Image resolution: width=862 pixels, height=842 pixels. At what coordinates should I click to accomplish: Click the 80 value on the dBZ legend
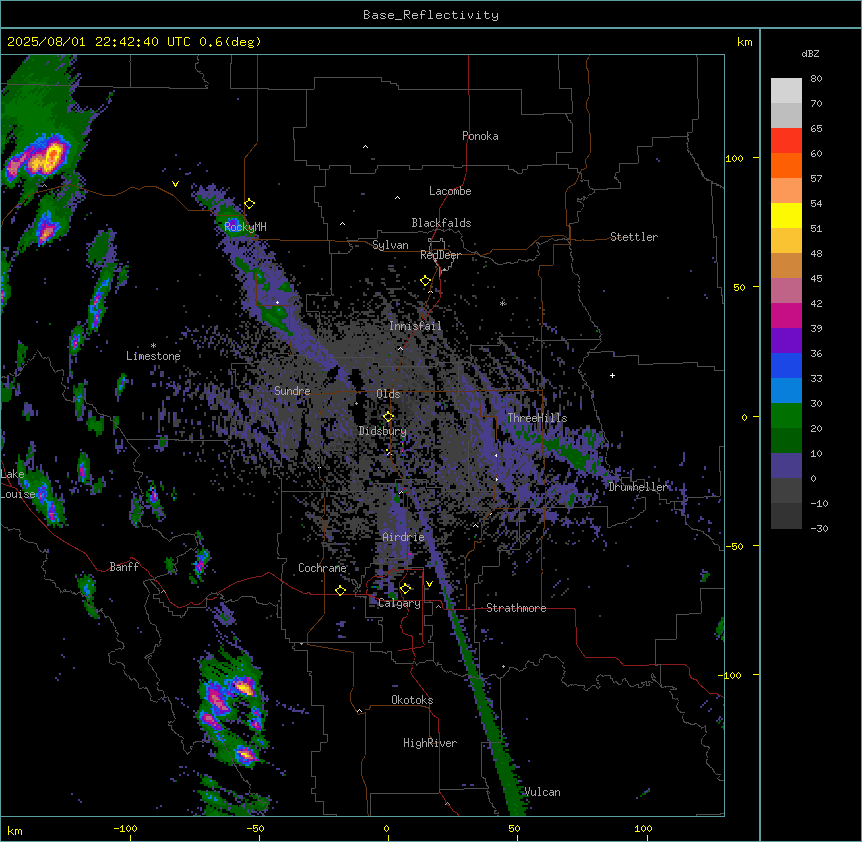pyautogui.click(x=816, y=79)
